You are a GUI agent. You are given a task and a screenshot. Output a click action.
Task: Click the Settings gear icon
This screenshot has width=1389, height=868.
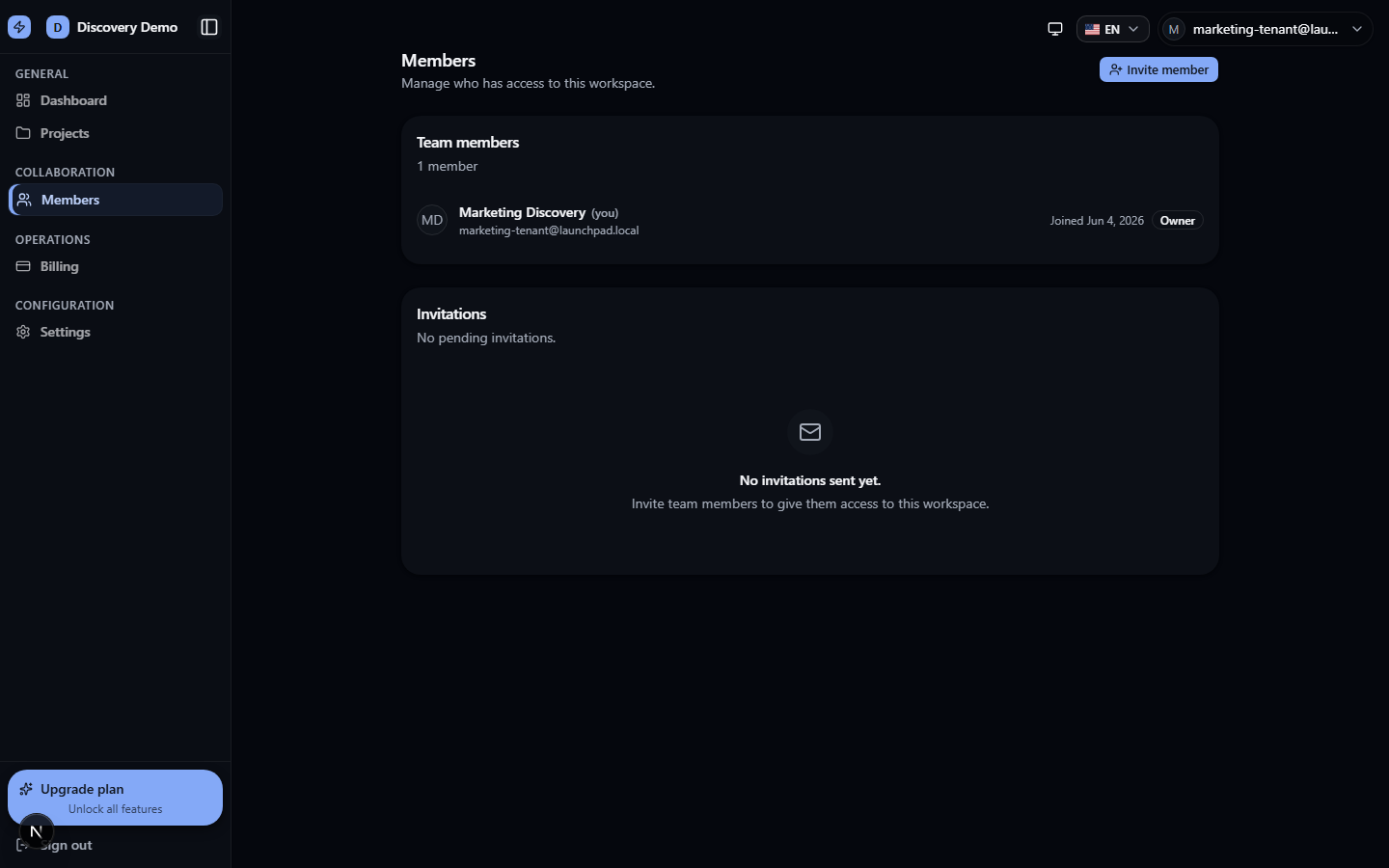click(x=23, y=332)
